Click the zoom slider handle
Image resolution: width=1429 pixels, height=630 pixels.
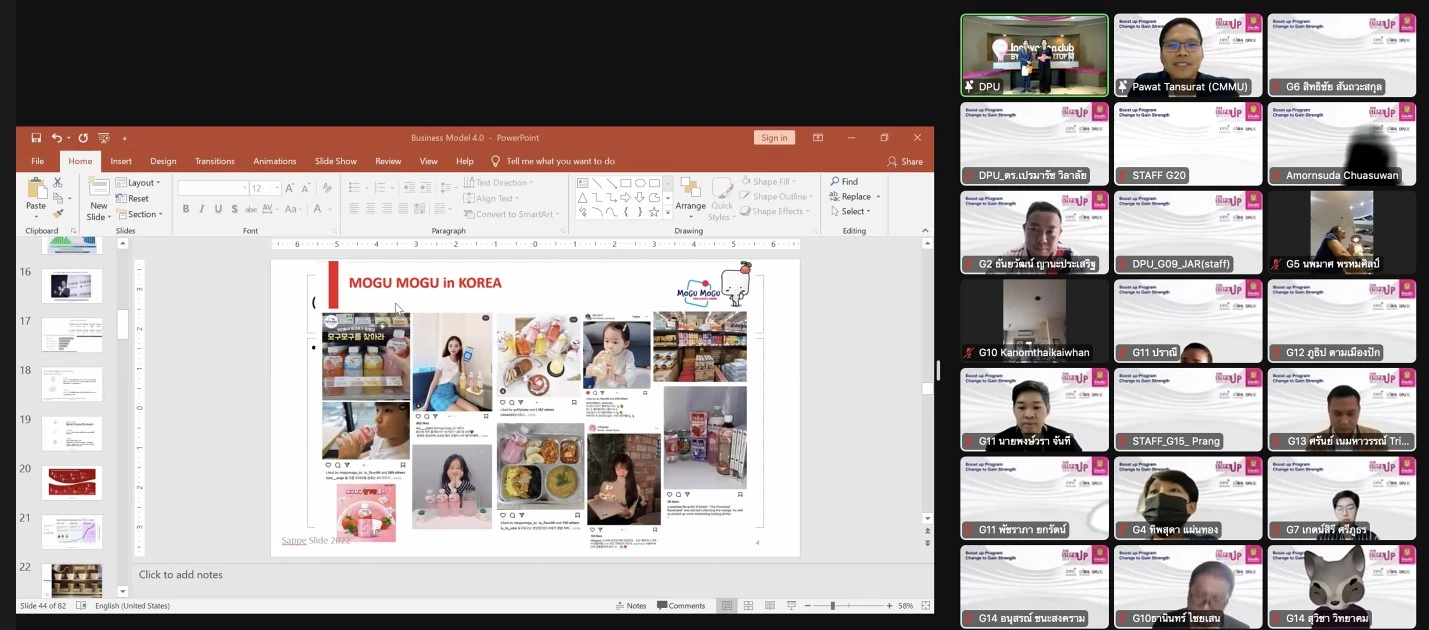[x=832, y=606]
